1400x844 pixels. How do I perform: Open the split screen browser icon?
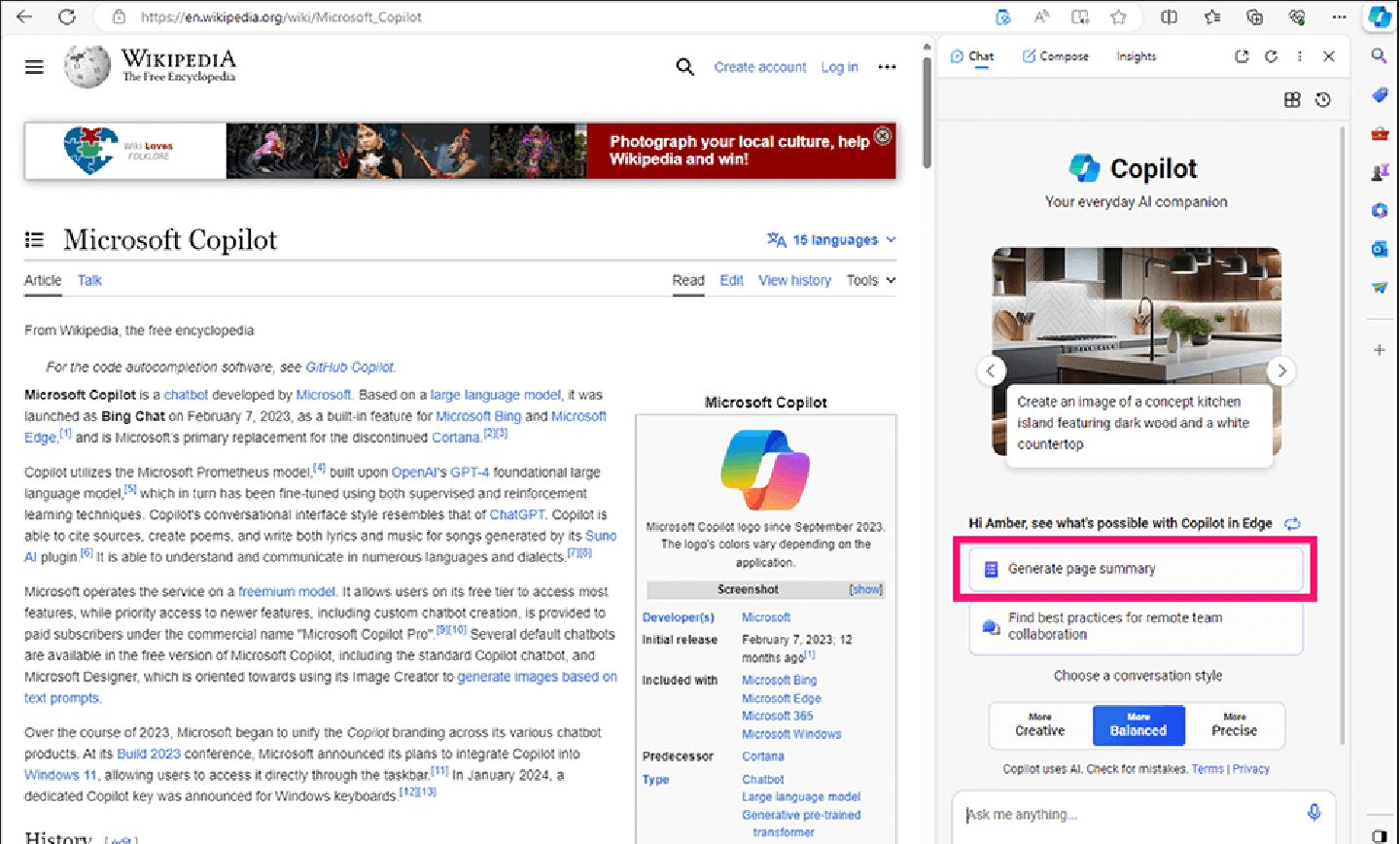tap(1170, 17)
